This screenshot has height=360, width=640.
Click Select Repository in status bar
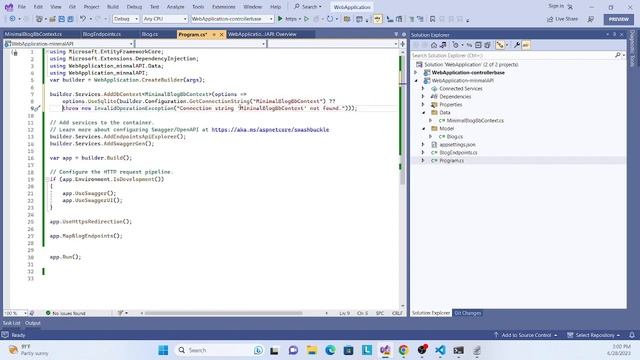[x=594, y=335]
